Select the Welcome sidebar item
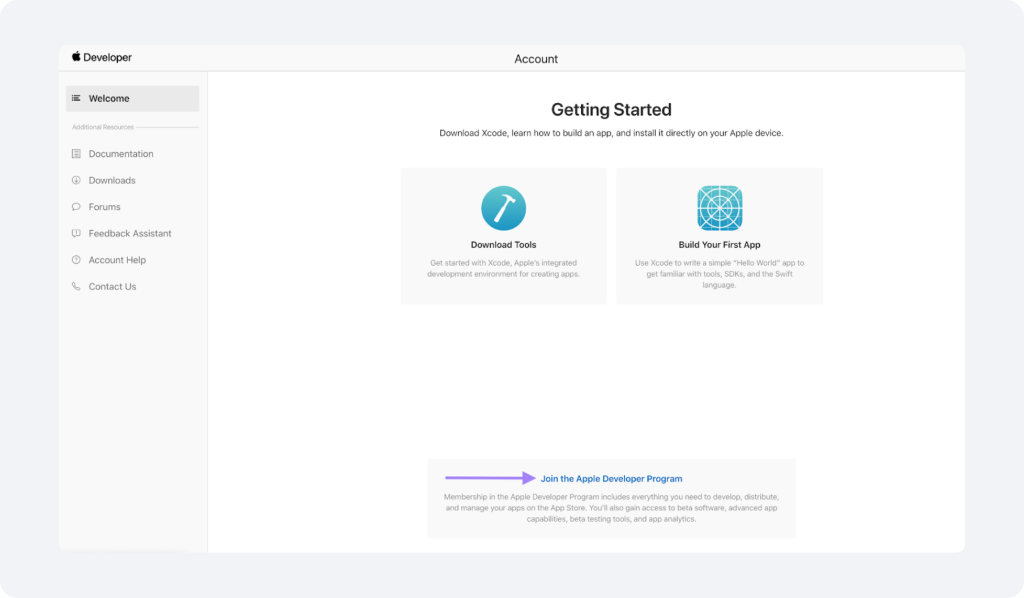1024x598 pixels. point(133,99)
